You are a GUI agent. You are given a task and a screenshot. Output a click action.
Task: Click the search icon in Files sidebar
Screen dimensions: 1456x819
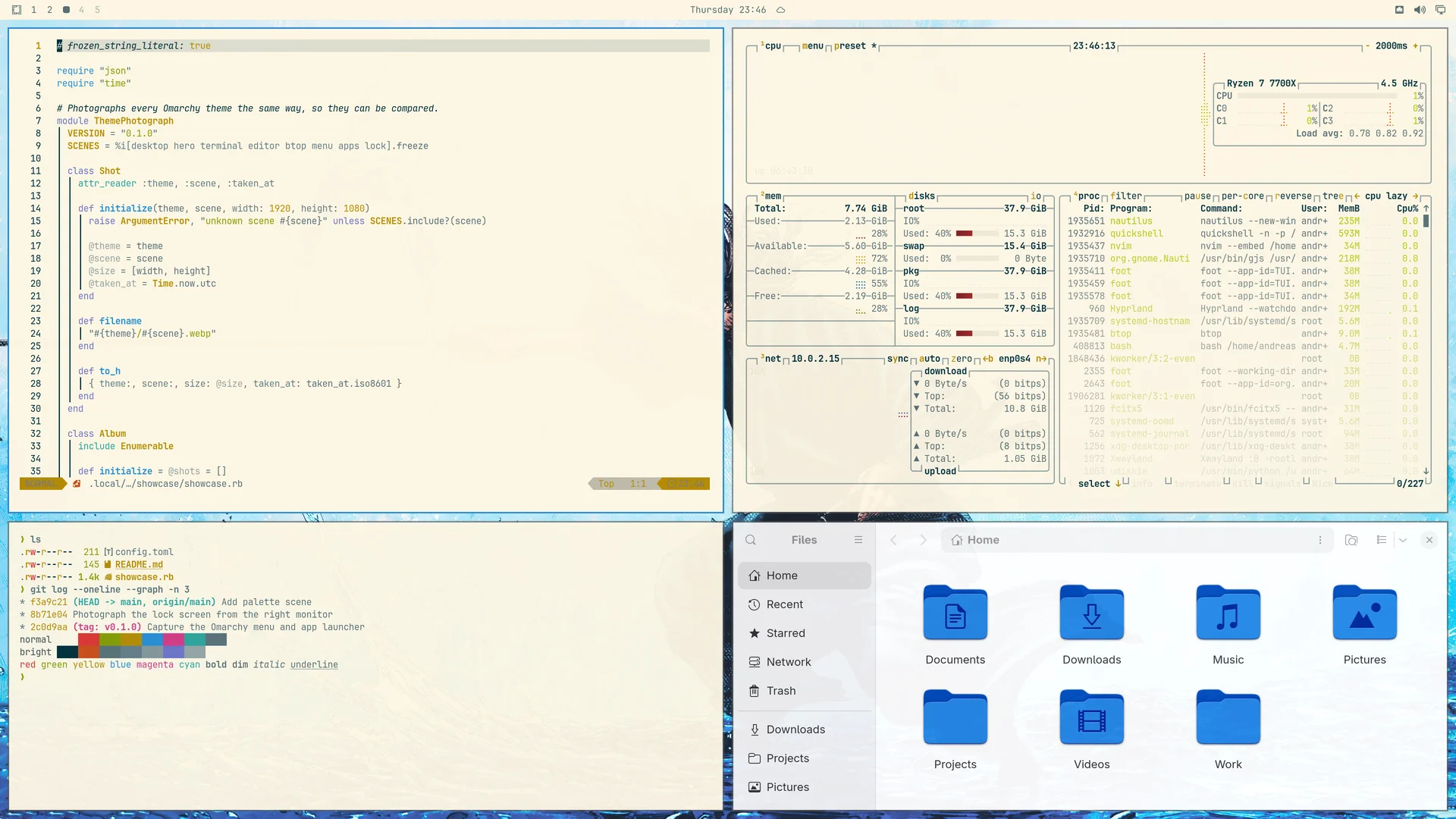pos(751,540)
